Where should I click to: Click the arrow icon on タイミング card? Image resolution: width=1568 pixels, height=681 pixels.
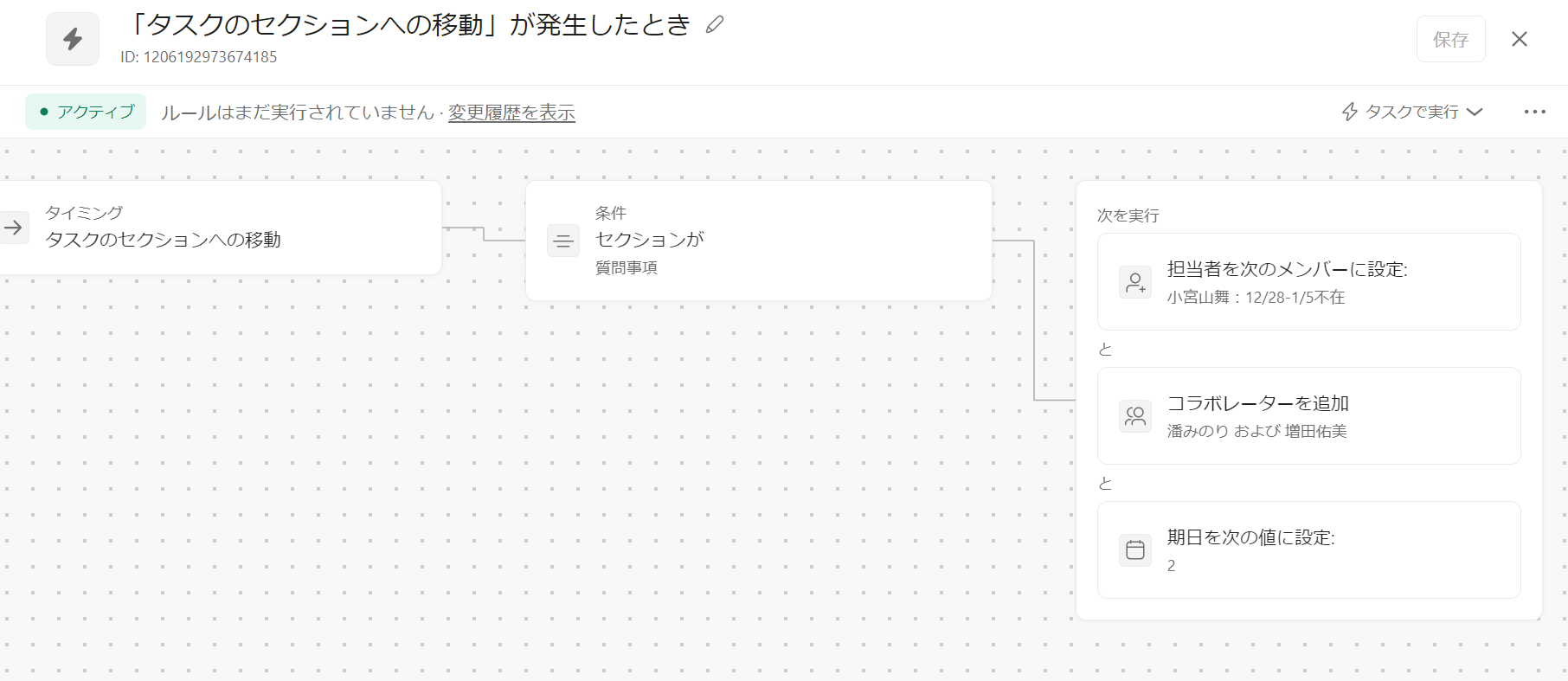13,228
